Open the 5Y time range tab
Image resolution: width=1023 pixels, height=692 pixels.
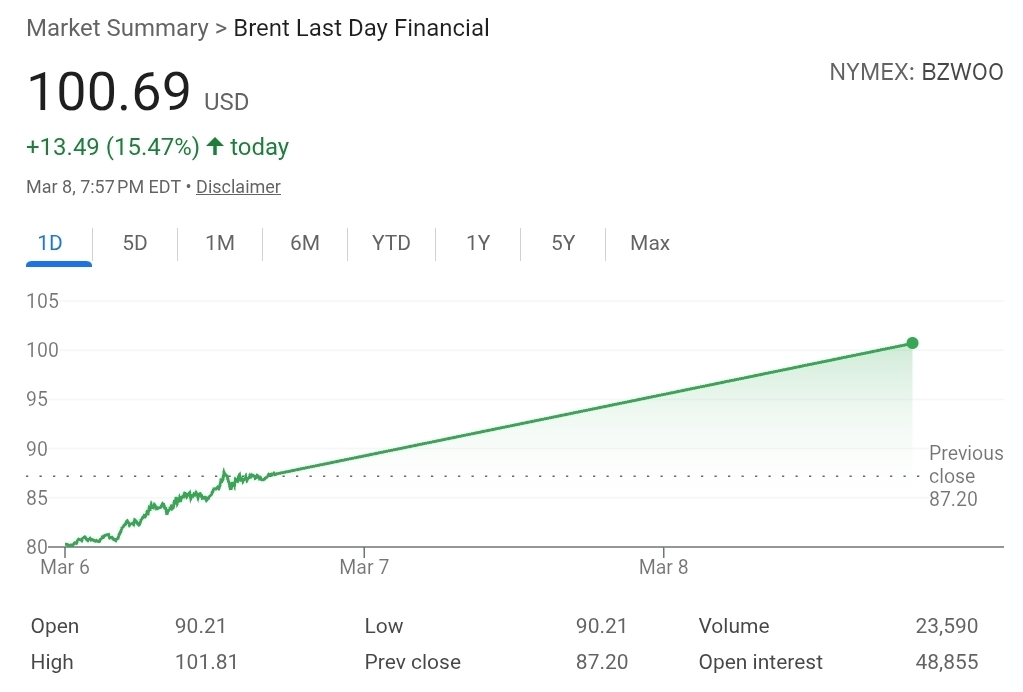(563, 243)
